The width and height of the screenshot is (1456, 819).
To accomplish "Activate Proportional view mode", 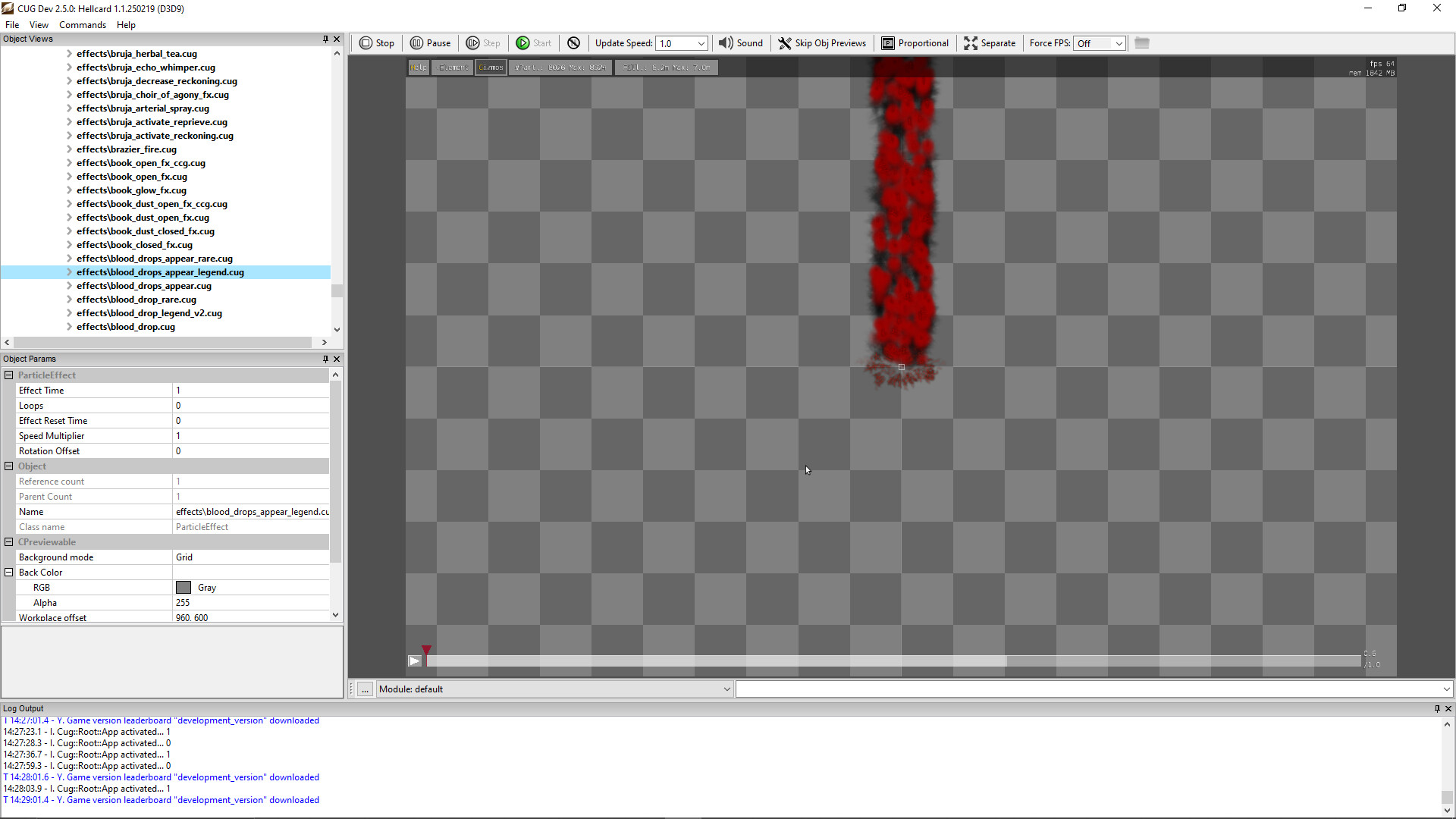I will tap(915, 43).
